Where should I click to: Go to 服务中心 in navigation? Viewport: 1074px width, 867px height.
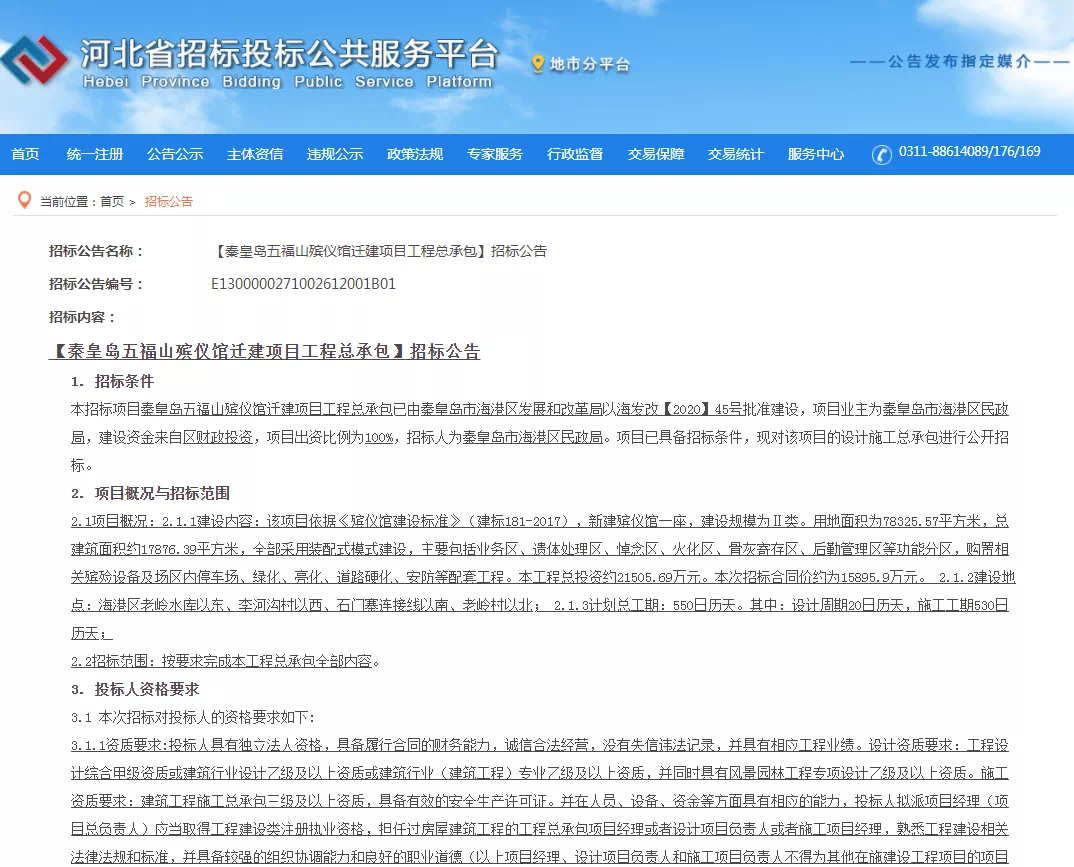816,154
